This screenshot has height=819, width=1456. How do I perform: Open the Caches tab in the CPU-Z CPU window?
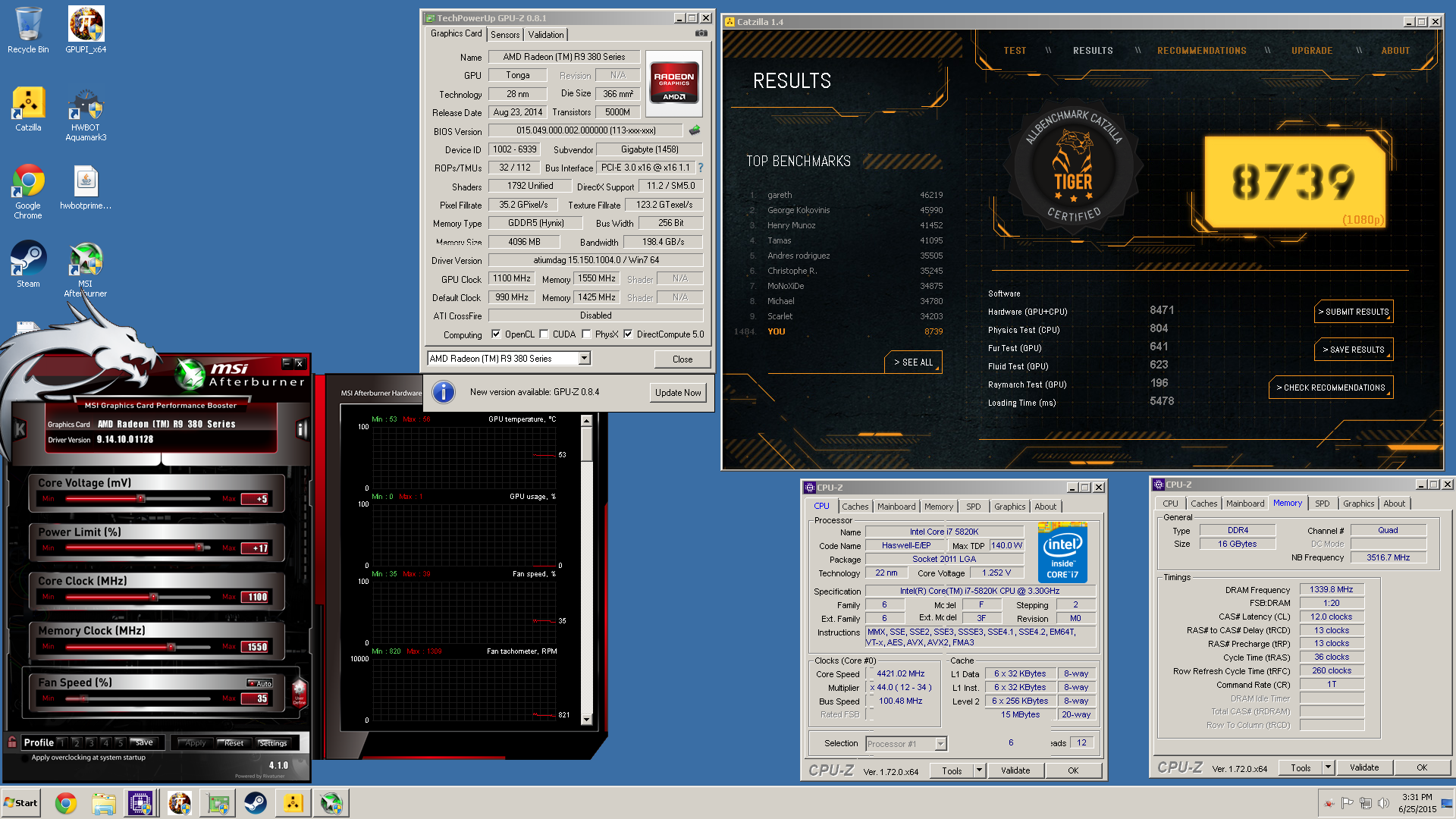[x=855, y=507]
